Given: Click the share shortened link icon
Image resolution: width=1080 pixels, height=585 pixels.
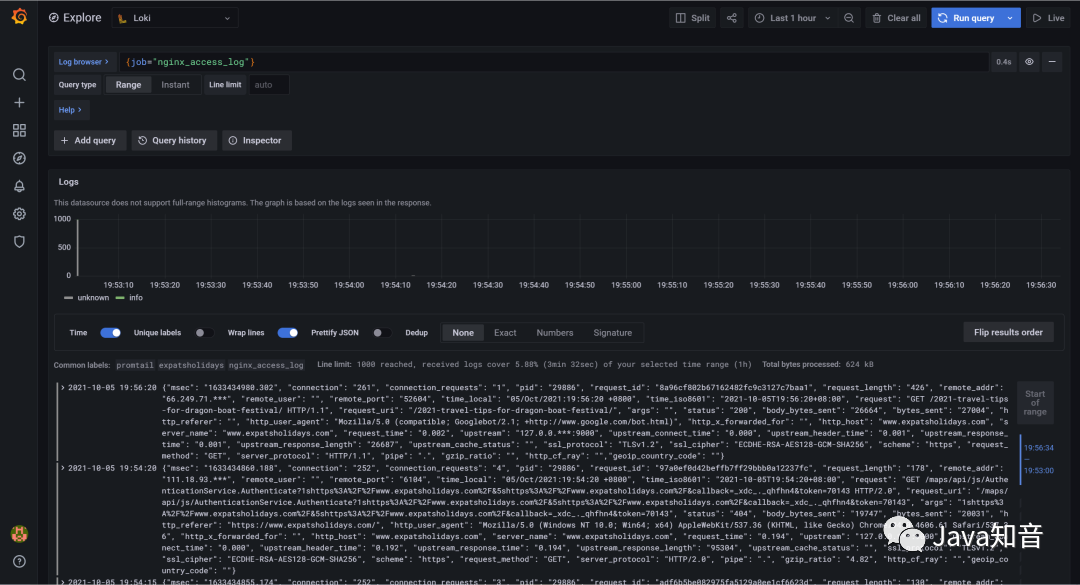Looking at the screenshot, I should point(731,18).
